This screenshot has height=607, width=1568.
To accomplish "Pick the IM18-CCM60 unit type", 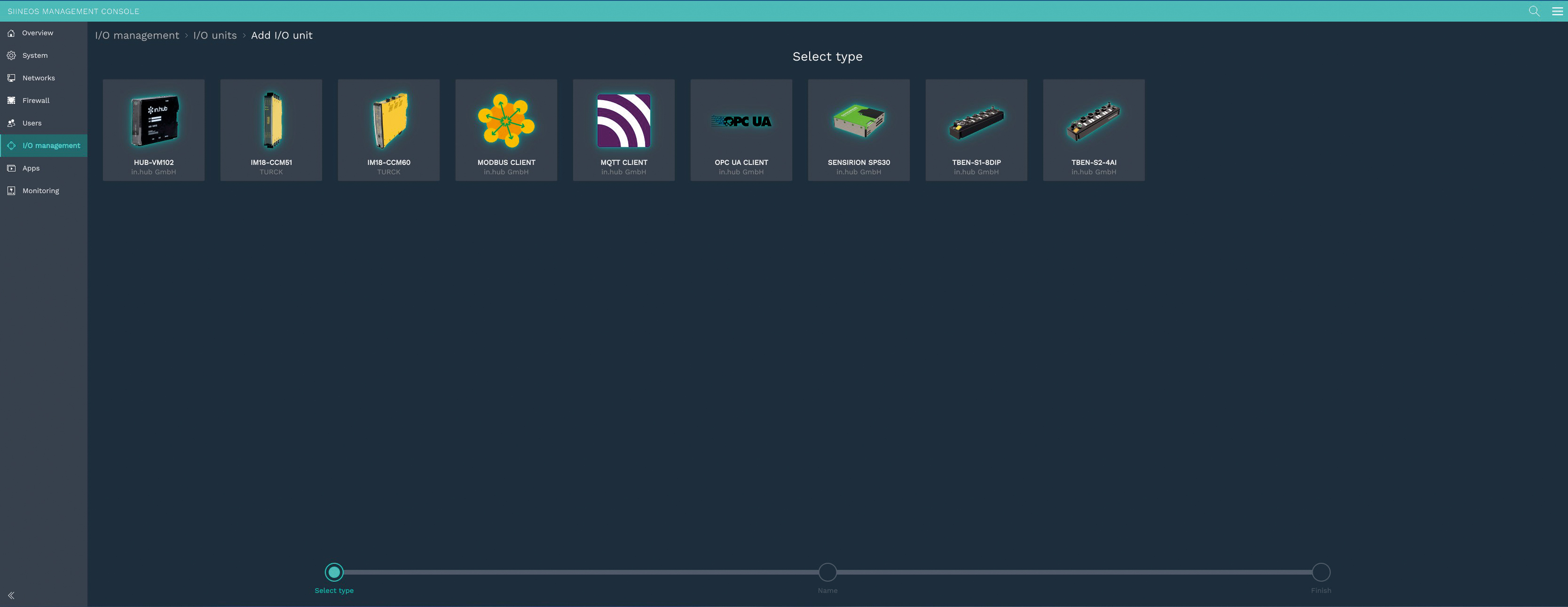I will [x=388, y=130].
